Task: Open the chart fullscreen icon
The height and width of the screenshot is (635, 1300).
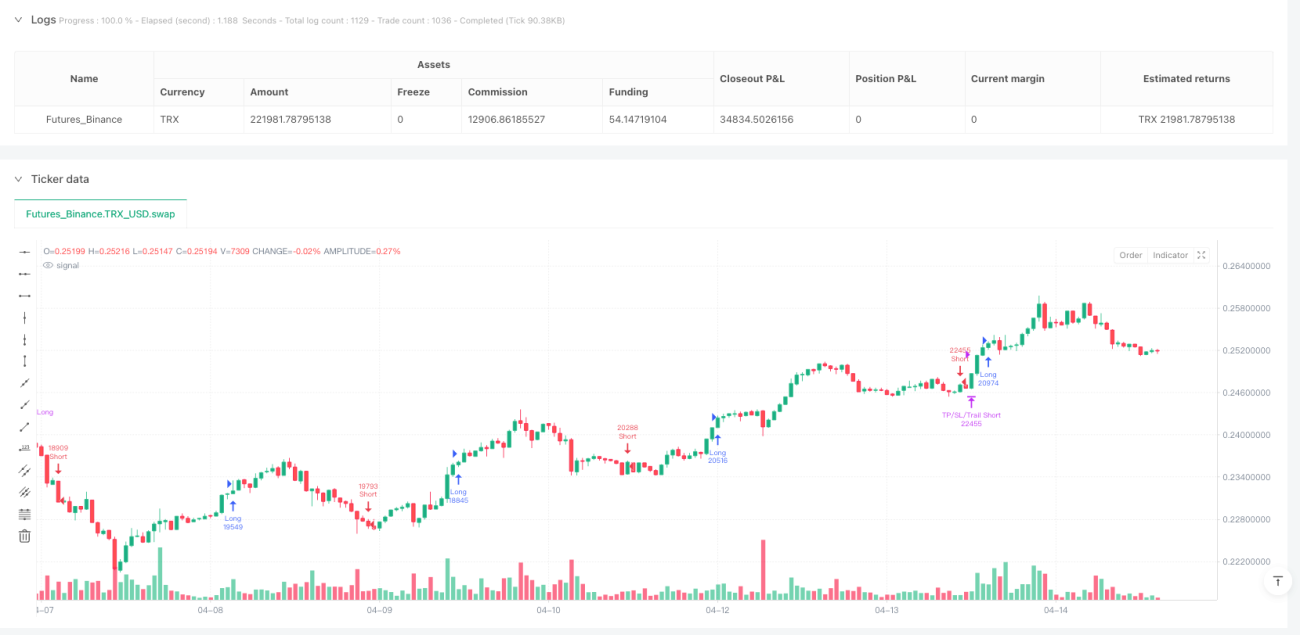Action: 1201,255
